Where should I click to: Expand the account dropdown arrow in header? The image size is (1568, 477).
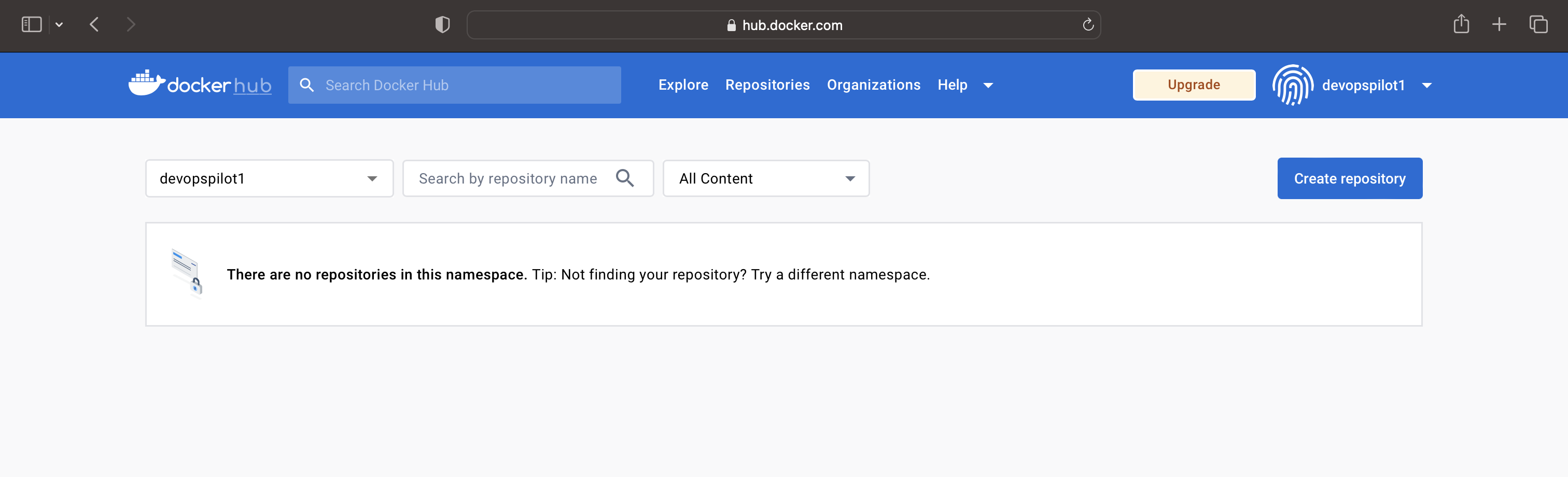click(x=1426, y=86)
